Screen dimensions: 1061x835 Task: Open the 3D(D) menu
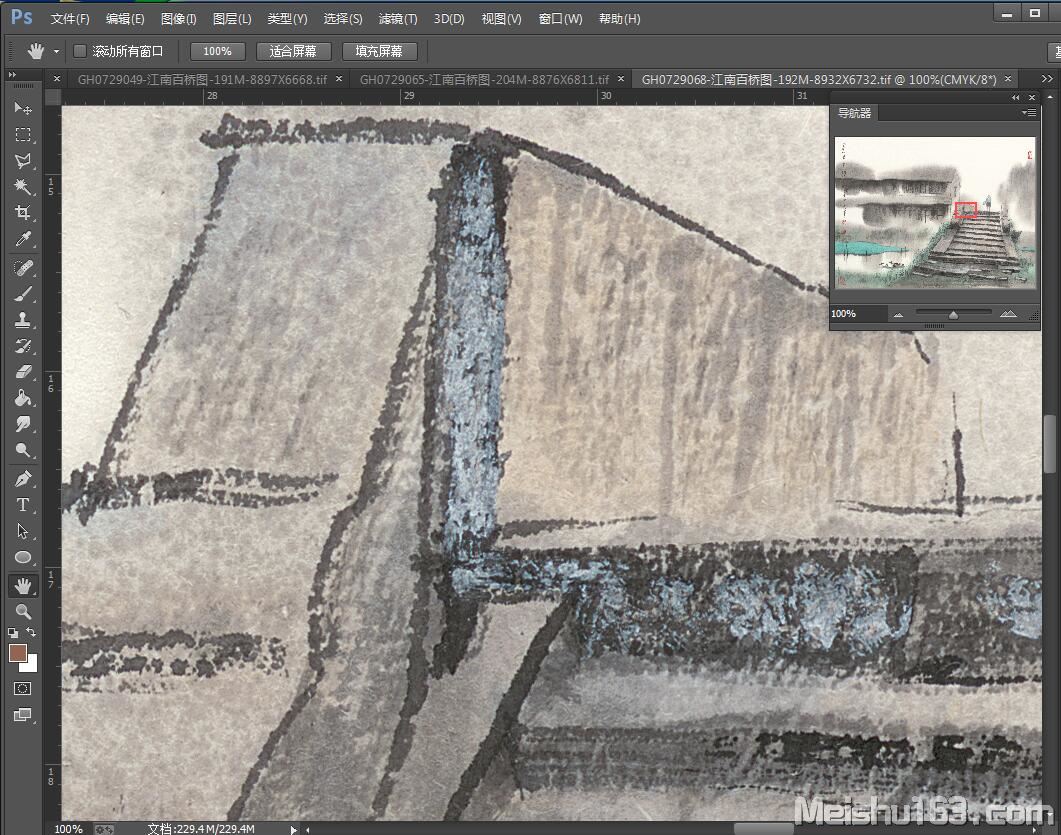point(449,19)
